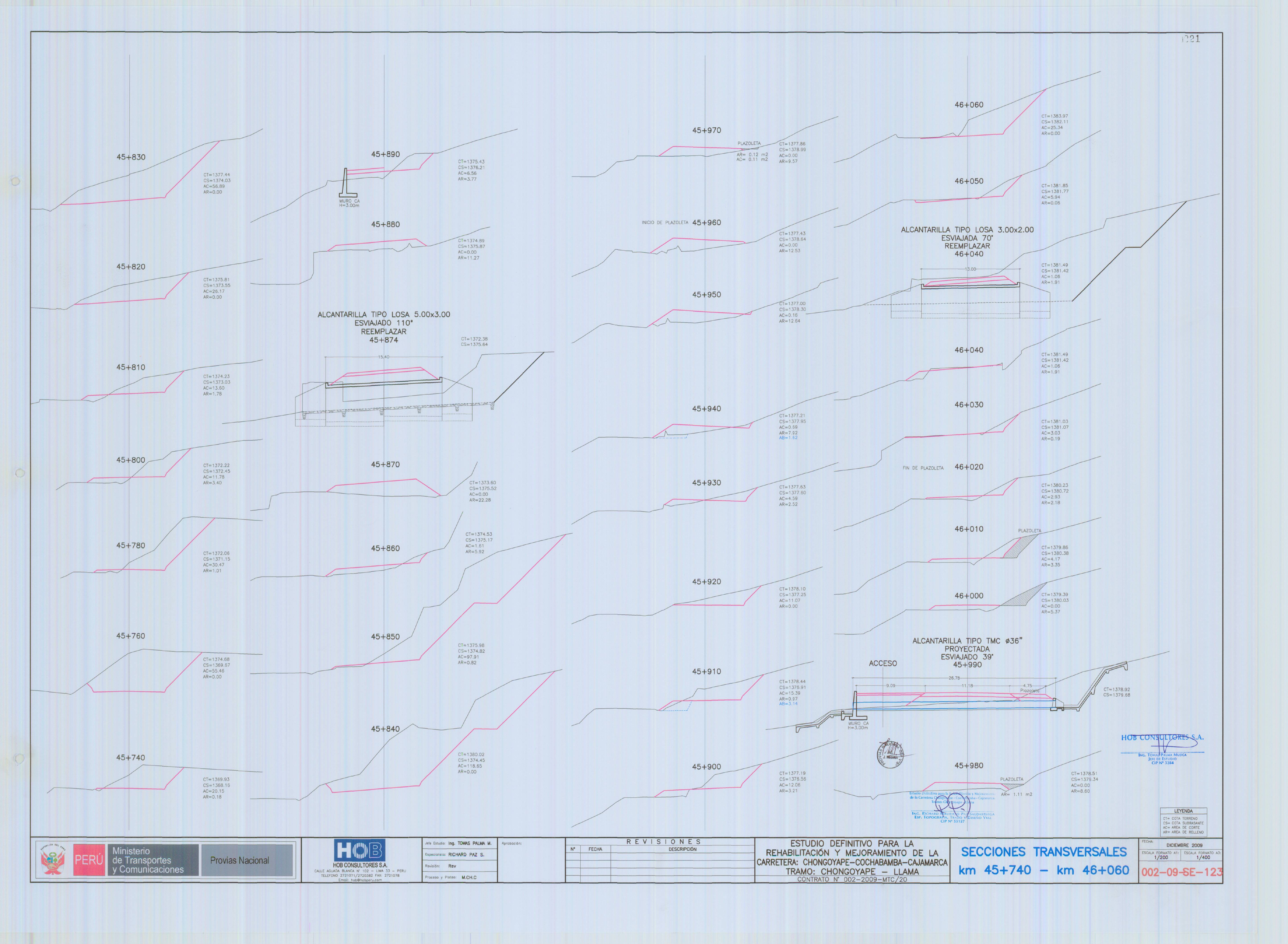
Task: Click the 'LEYENDA' legend heading
Action: 1183,811
